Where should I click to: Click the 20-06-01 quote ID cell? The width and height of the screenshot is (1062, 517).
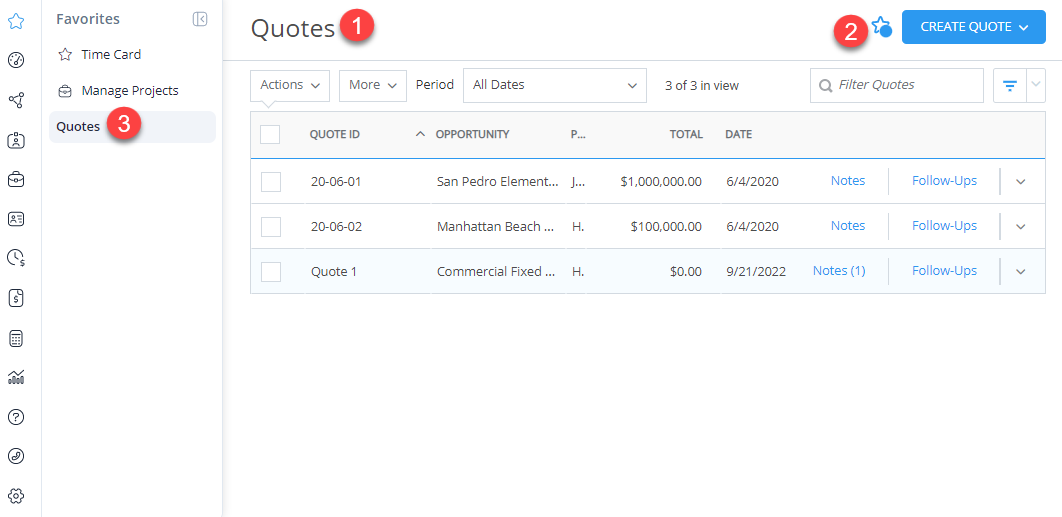336,182
